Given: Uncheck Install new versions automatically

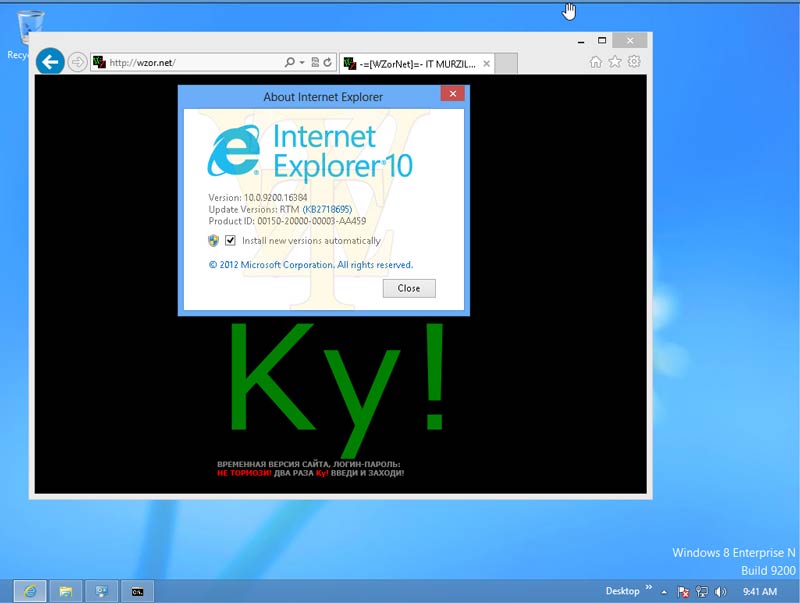Looking at the screenshot, I should point(231,241).
